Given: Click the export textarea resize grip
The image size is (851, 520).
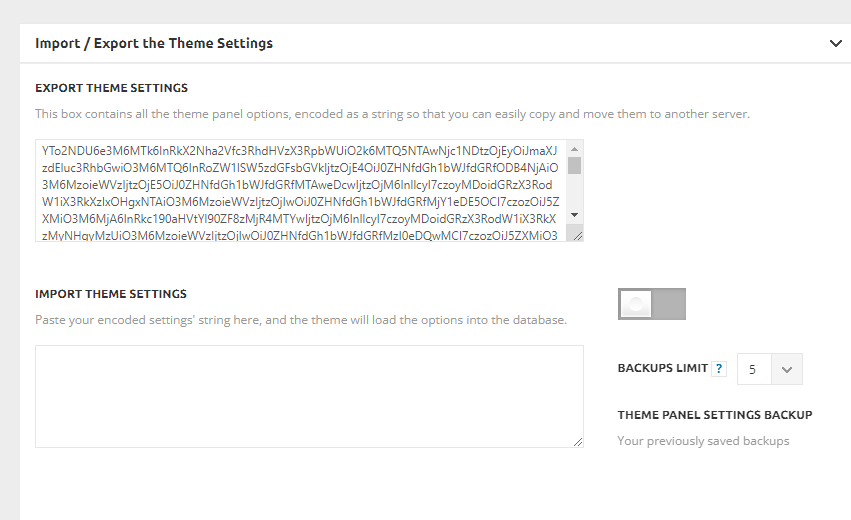Looking at the screenshot, I should coord(577,236).
